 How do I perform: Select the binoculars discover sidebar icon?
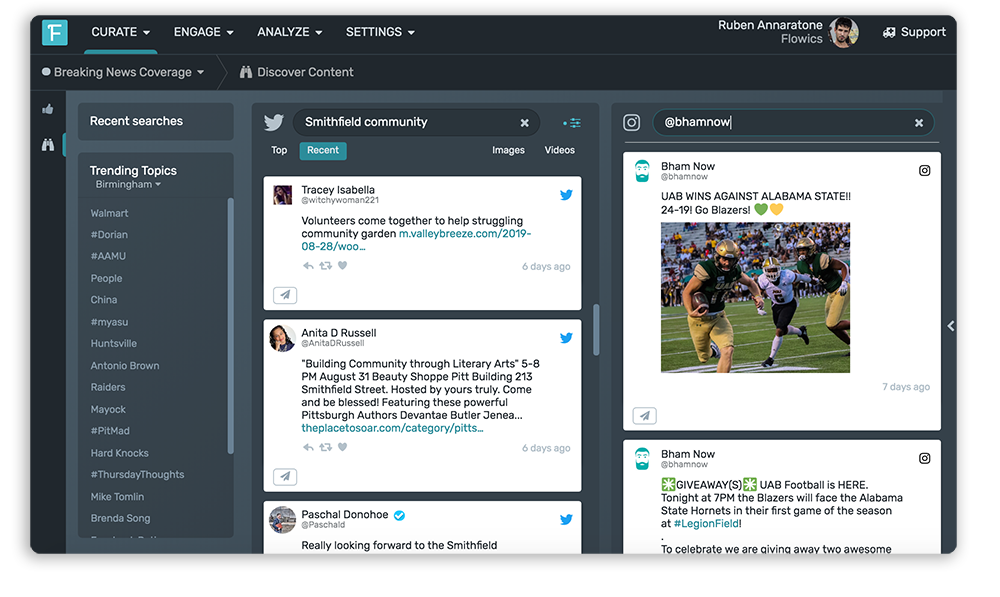48,145
